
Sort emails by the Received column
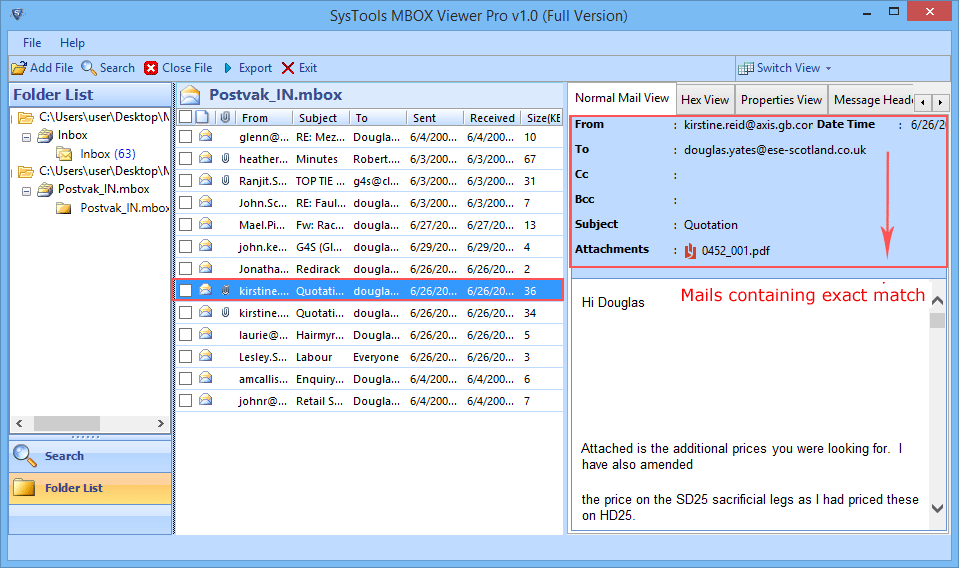[x=492, y=118]
